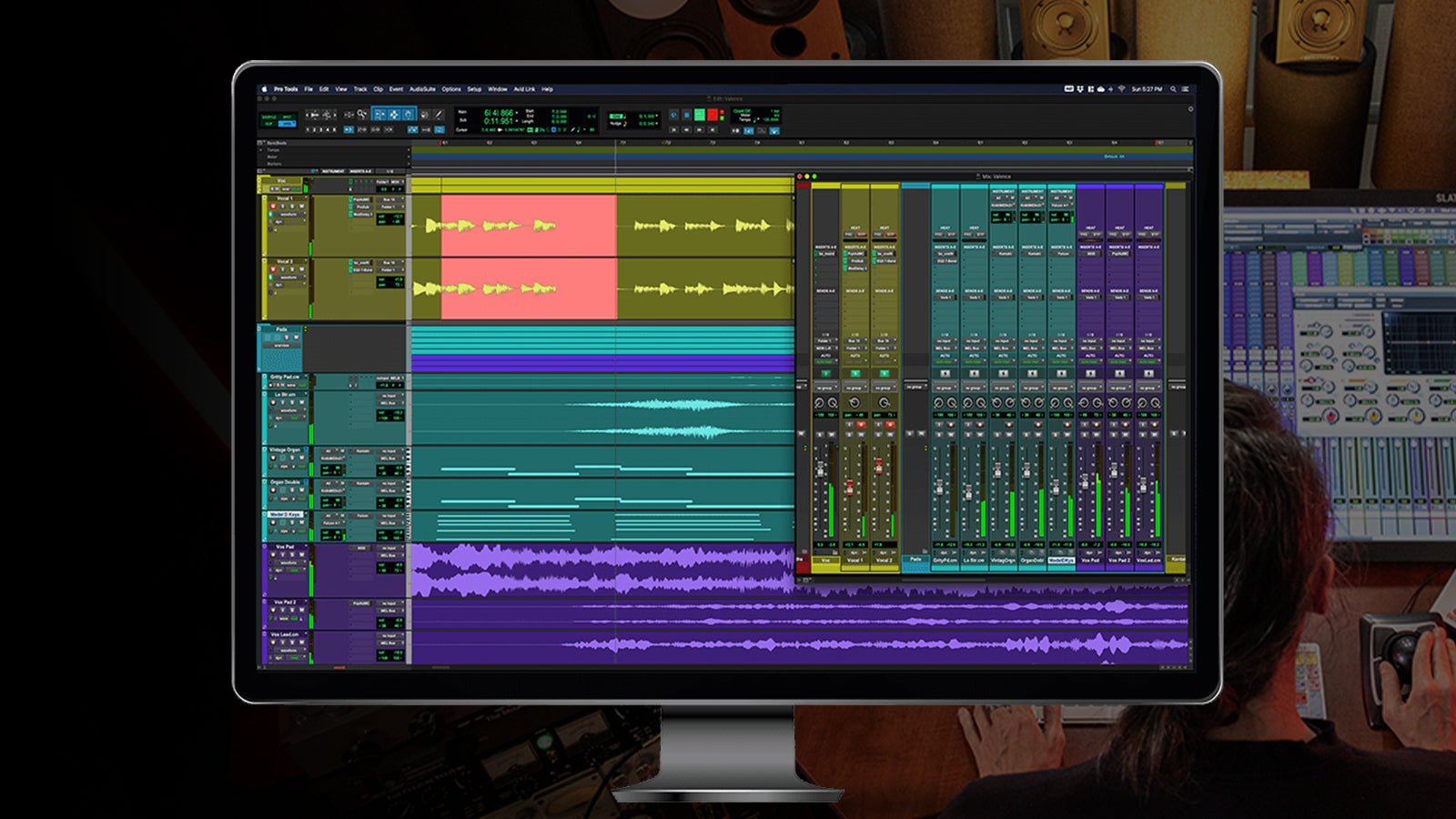
Task: Click Vocal 2 track name in Edit window
Action: click(285, 261)
